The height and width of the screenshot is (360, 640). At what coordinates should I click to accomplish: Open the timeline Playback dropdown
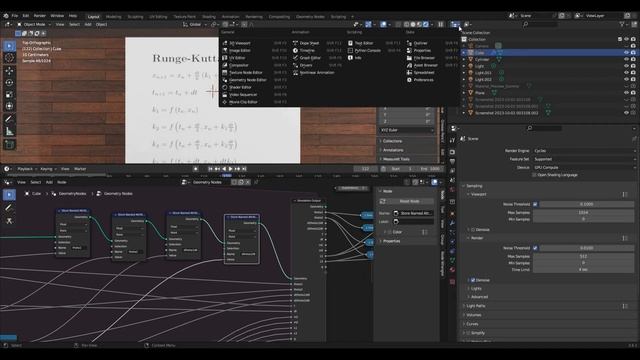tap(26, 169)
